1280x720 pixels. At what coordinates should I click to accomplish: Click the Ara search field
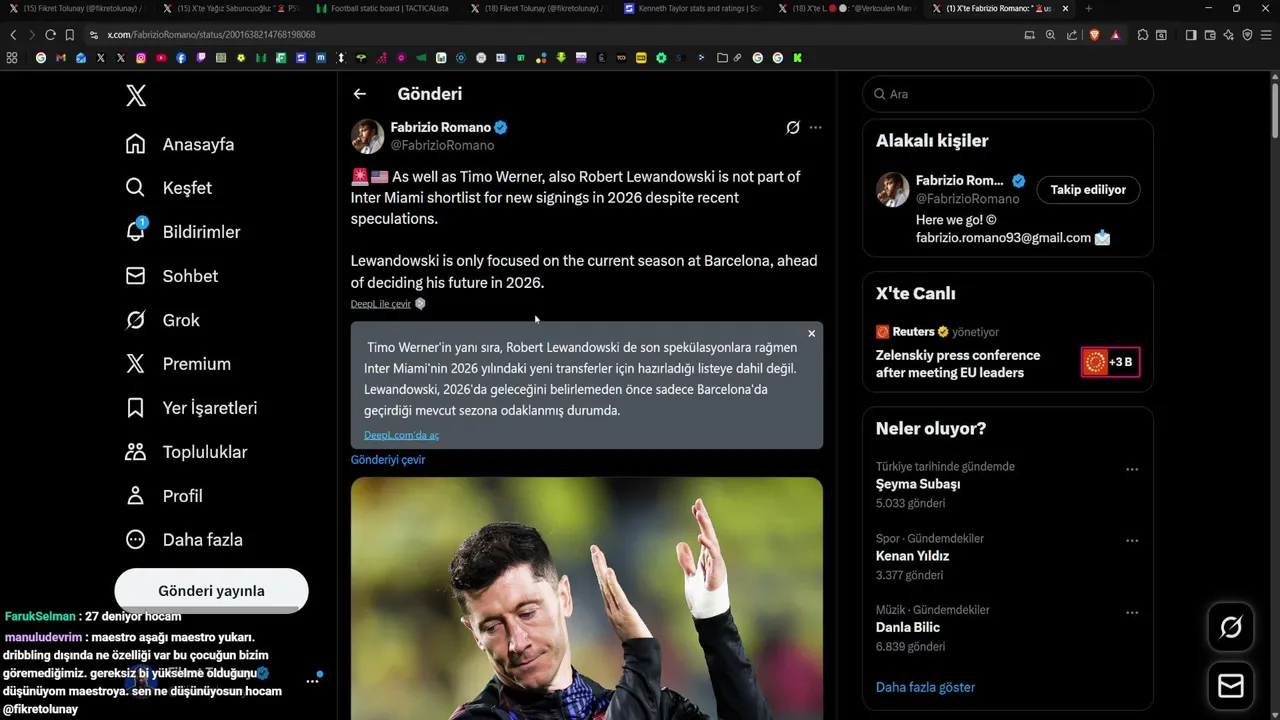pos(1008,94)
